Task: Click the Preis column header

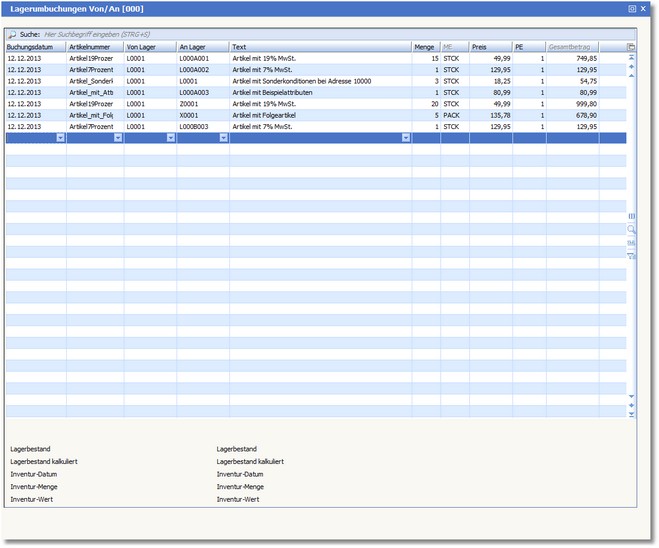Action: click(x=490, y=47)
